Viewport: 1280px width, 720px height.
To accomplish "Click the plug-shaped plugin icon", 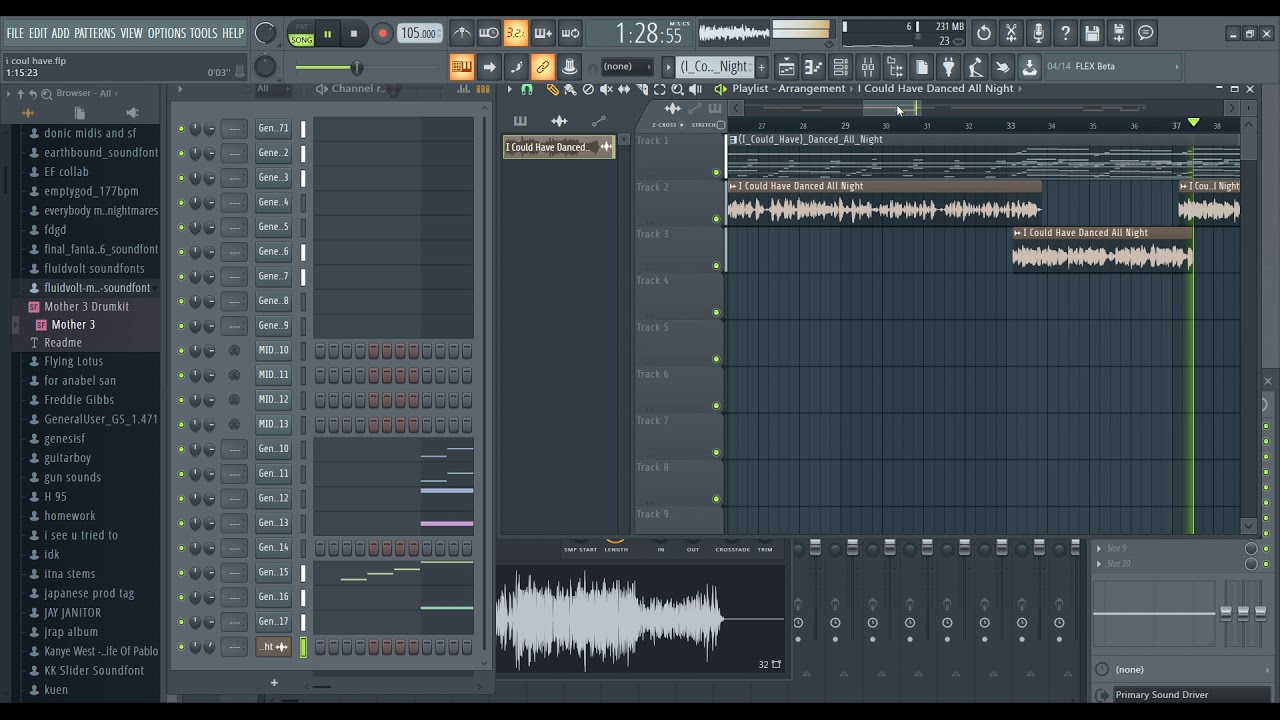I will click(x=948, y=67).
